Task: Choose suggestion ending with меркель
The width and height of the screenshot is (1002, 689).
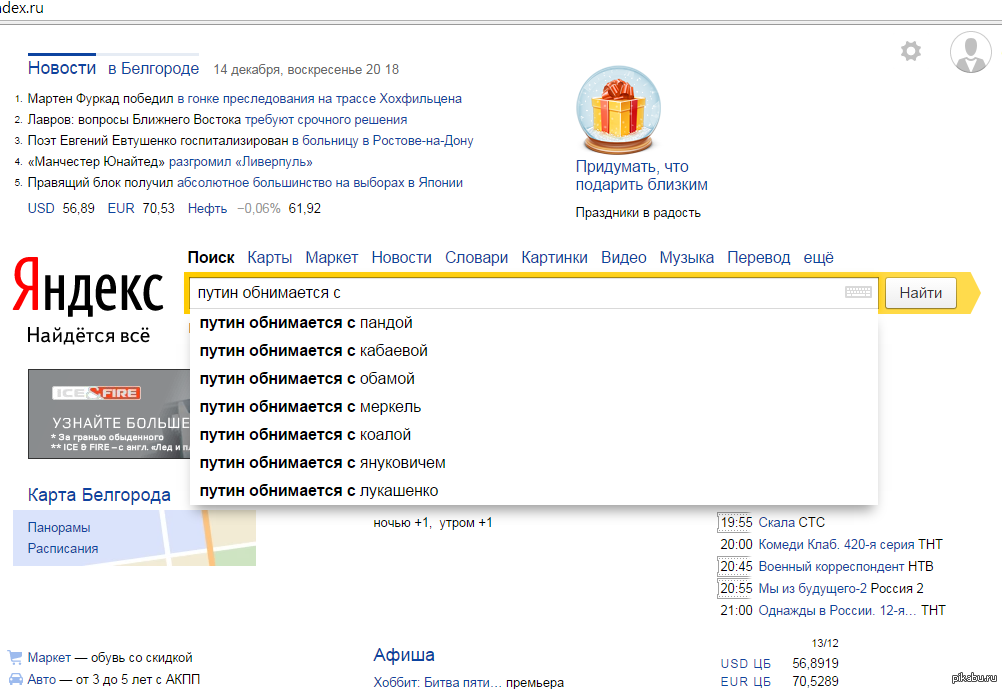Action: pos(310,407)
